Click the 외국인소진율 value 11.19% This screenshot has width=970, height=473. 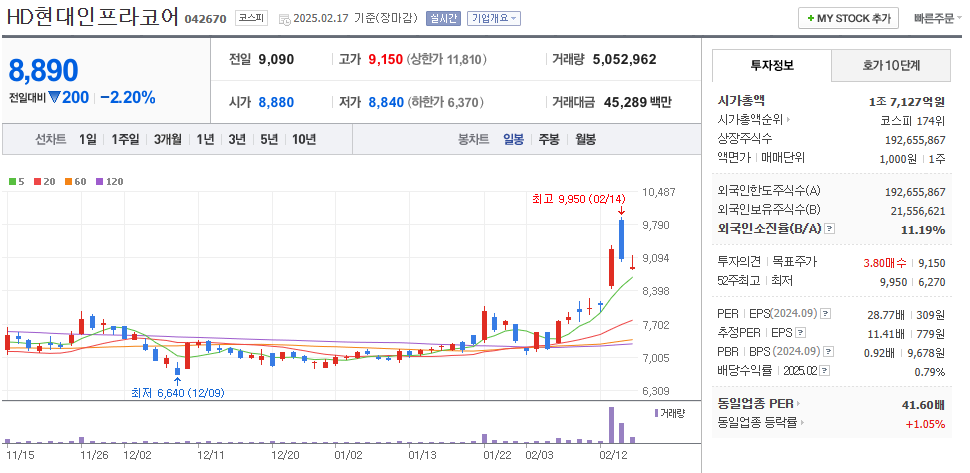(924, 230)
